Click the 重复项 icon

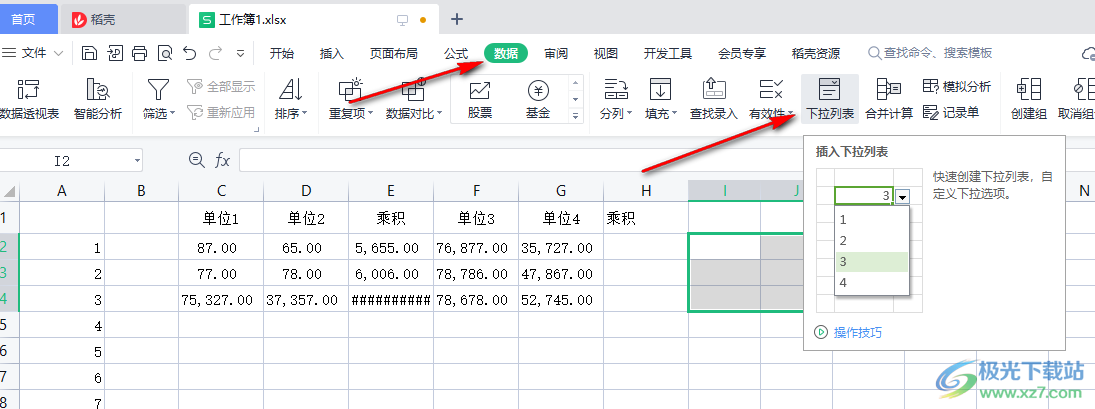(x=351, y=89)
